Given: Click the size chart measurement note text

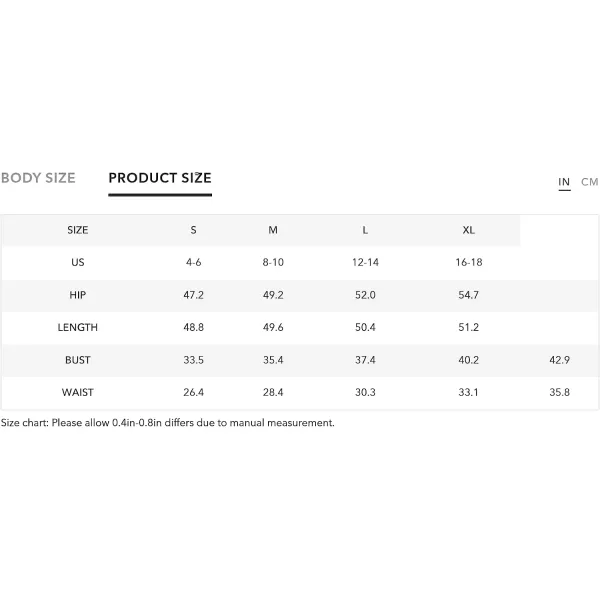Looking at the screenshot, I should click(x=168, y=423).
